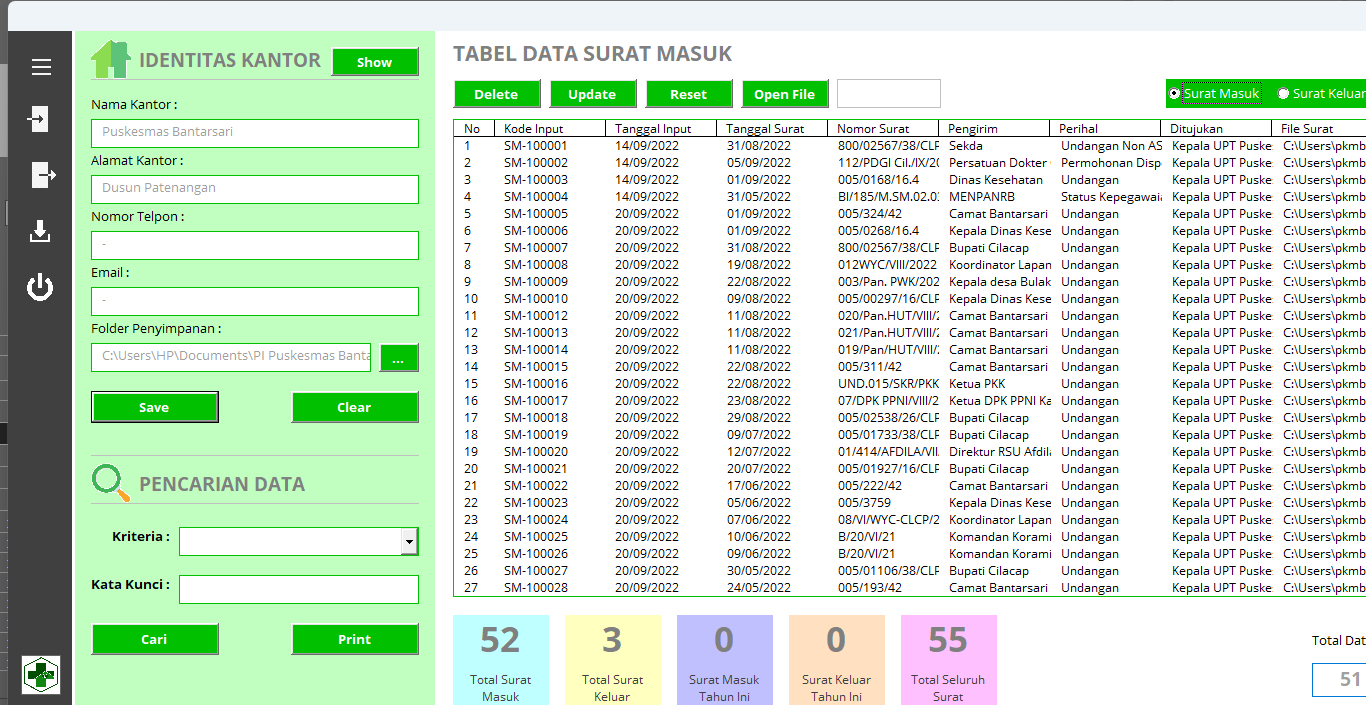Select the Surat Masuk radio button
Screen dimensions: 1366x705
[1174, 94]
